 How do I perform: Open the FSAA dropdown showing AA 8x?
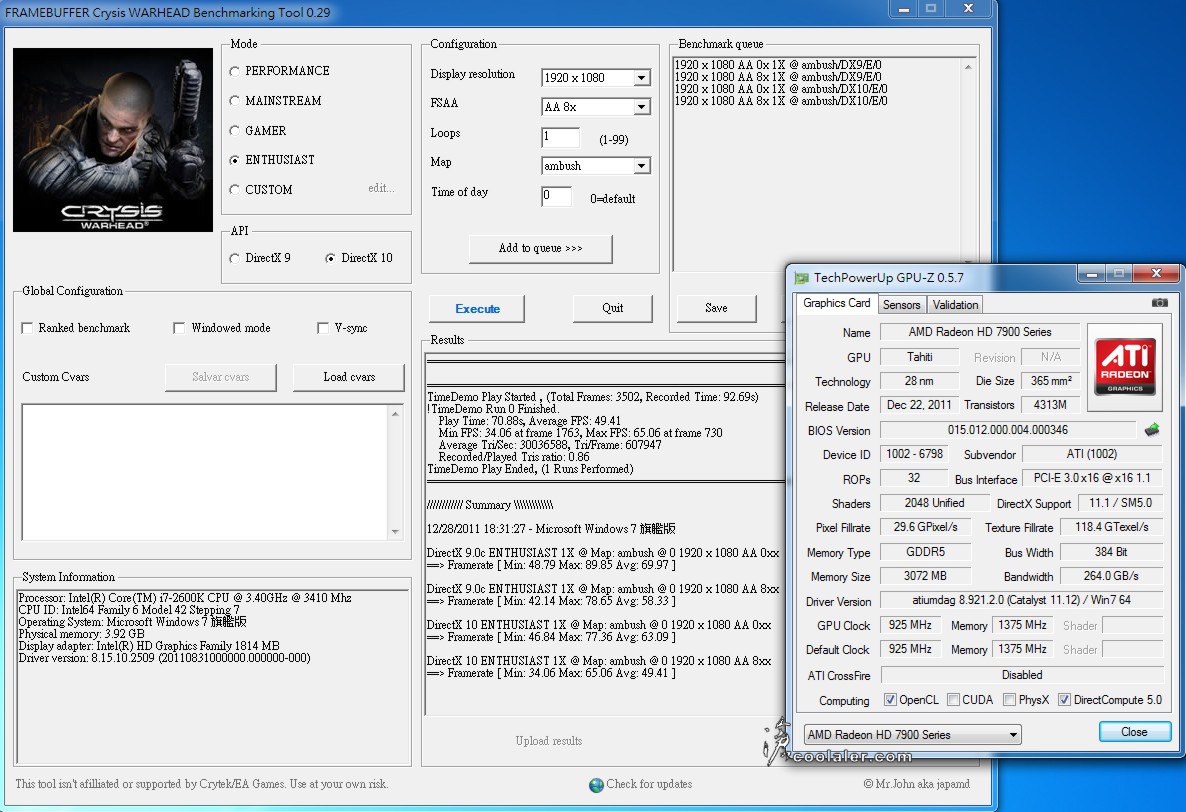point(596,107)
